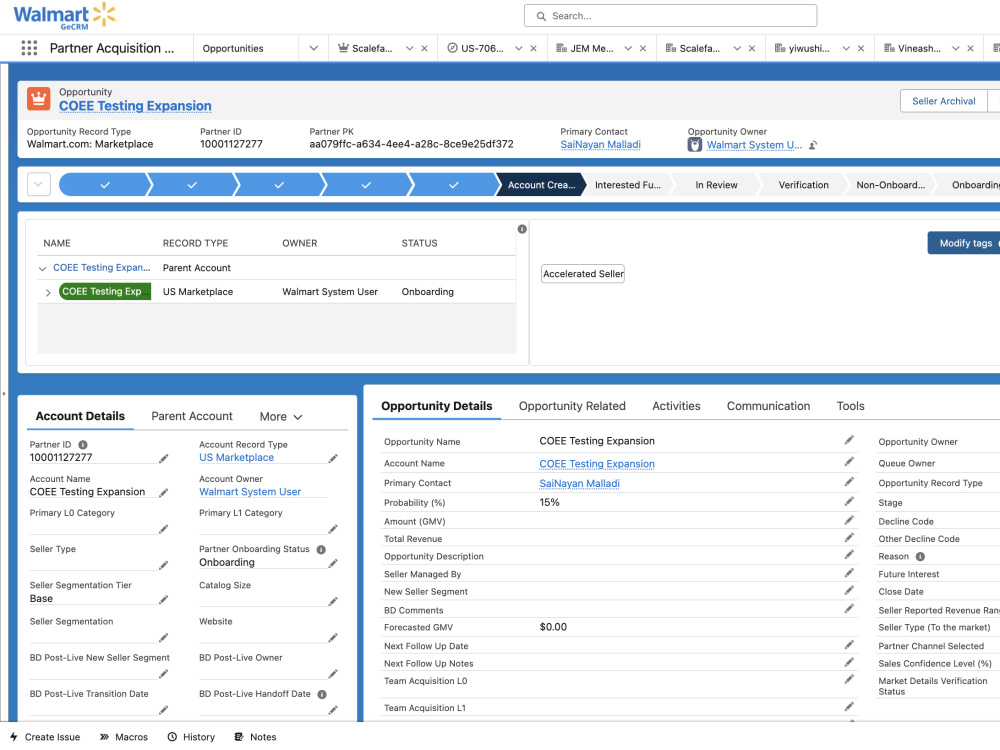Edit Team Acquisition L0 pencil icon
This screenshot has width=1000, height=750.
pos(849,680)
